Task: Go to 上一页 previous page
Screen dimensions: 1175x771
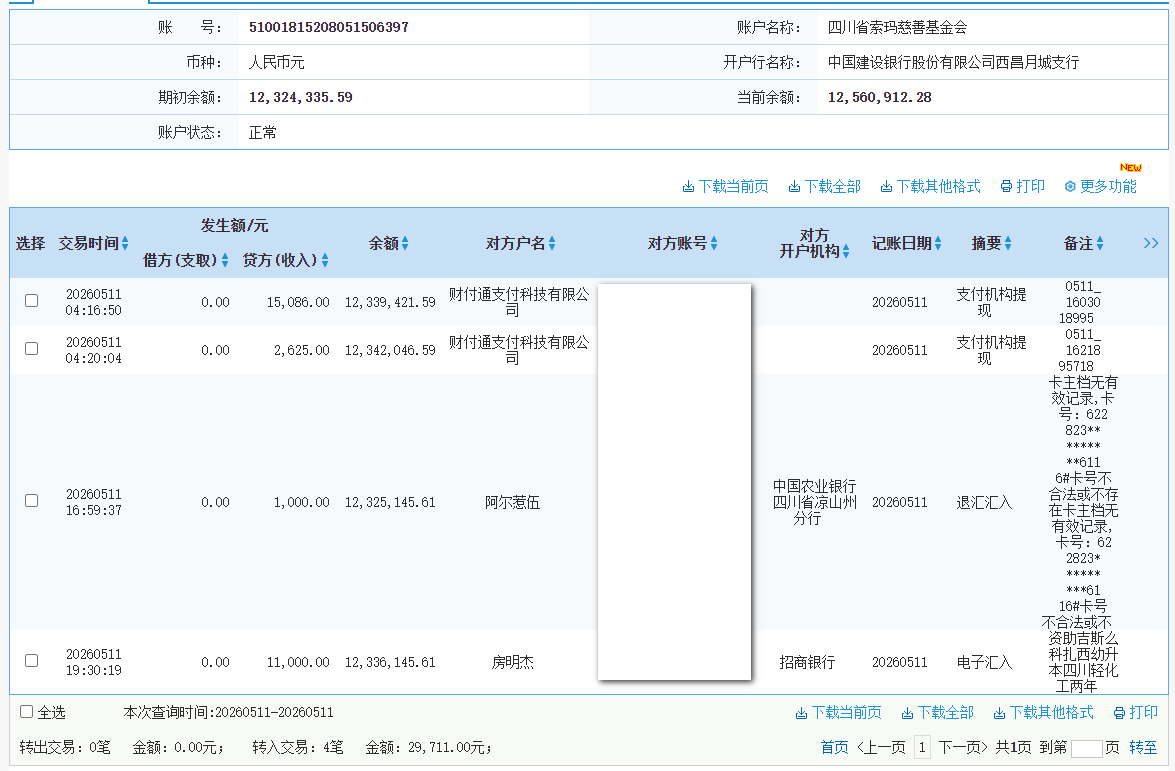Action: (x=881, y=747)
